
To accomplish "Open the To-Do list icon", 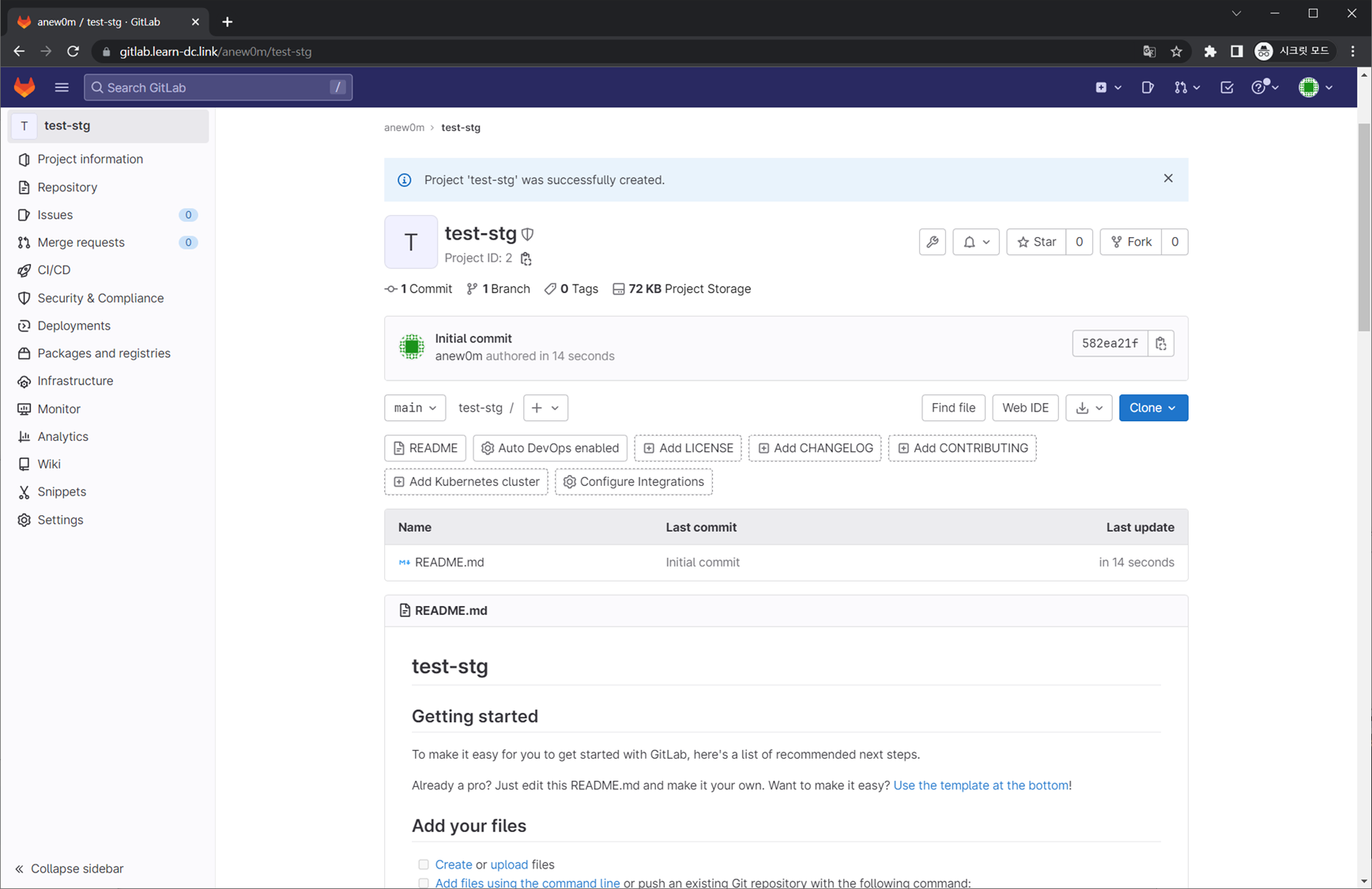I will click(1226, 88).
